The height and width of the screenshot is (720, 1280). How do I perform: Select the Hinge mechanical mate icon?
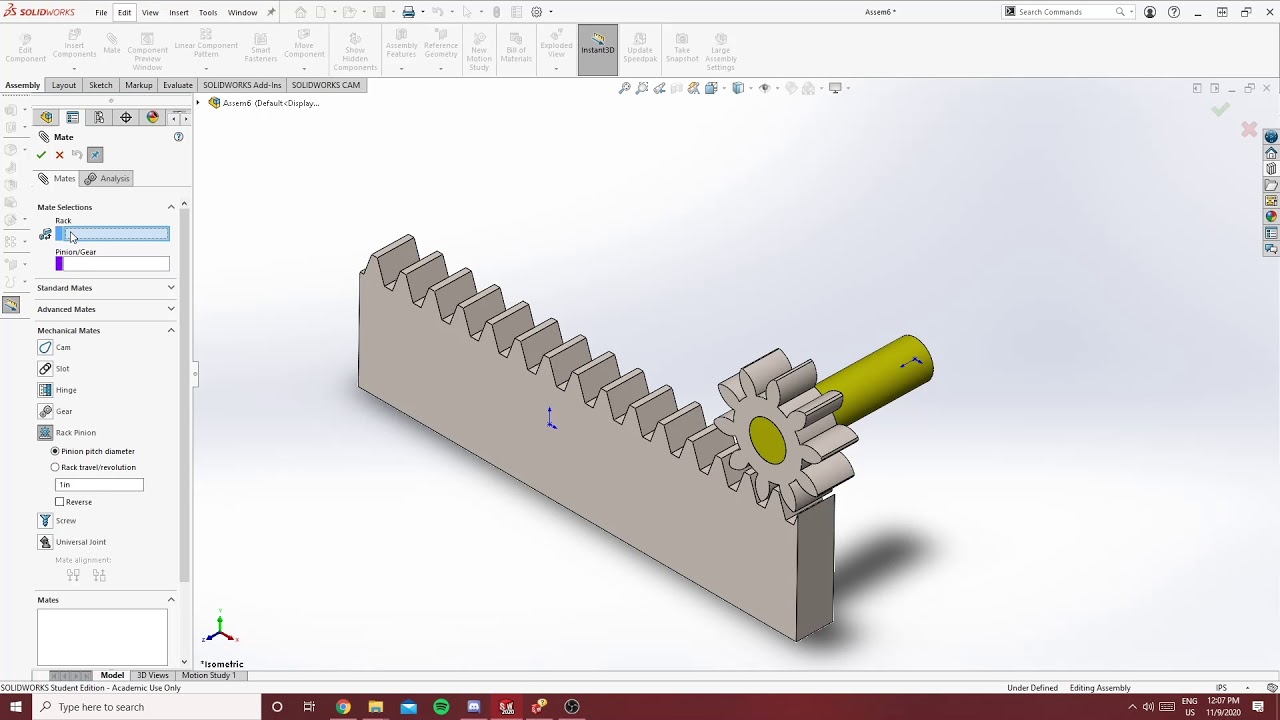coord(45,390)
